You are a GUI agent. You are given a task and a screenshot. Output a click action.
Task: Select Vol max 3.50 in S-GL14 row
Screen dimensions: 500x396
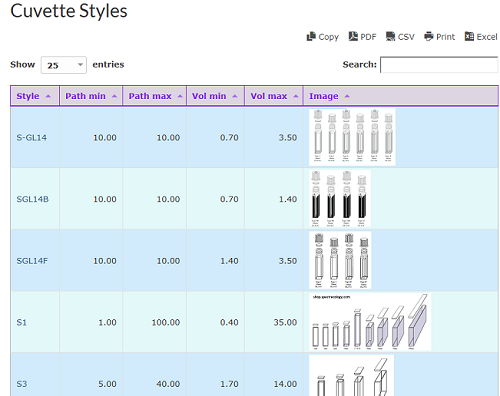pos(288,137)
